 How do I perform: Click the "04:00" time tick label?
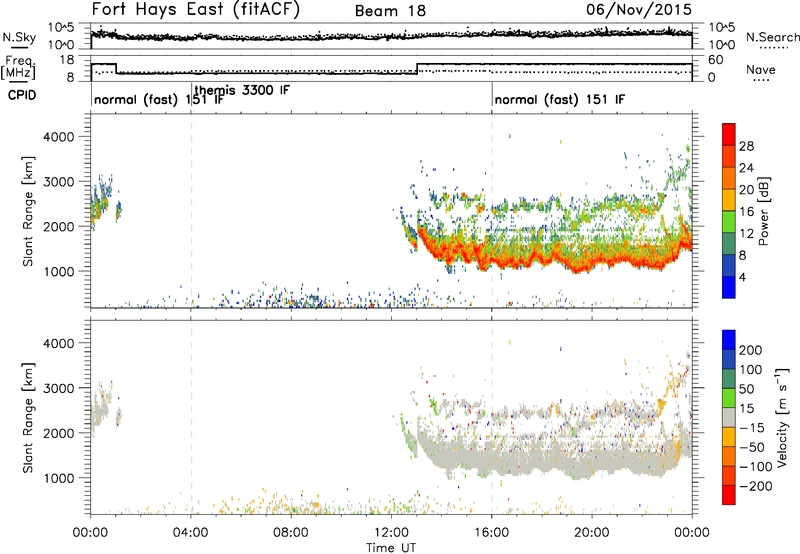[190, 533]
